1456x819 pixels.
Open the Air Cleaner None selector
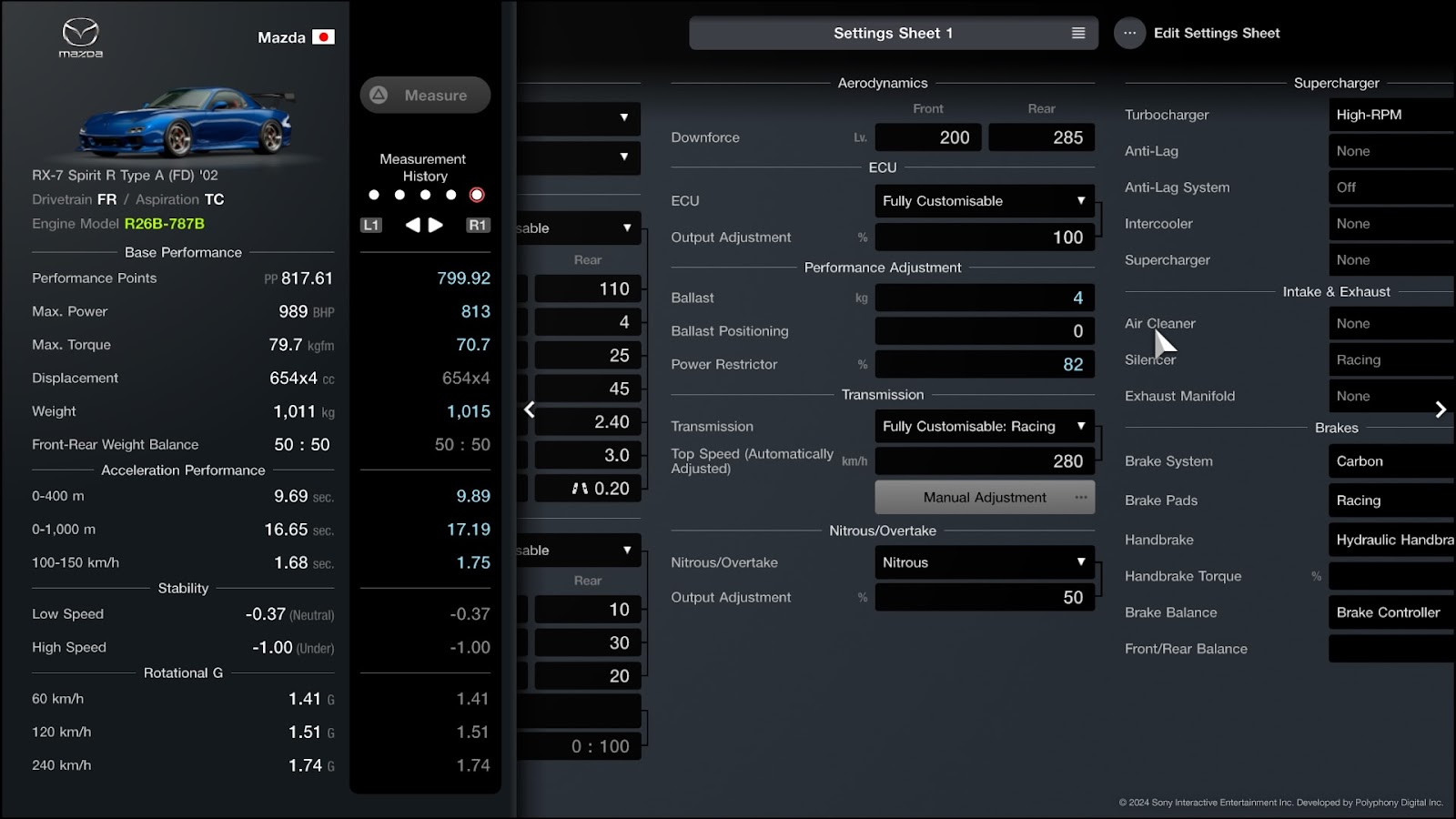click(1392, 323)
